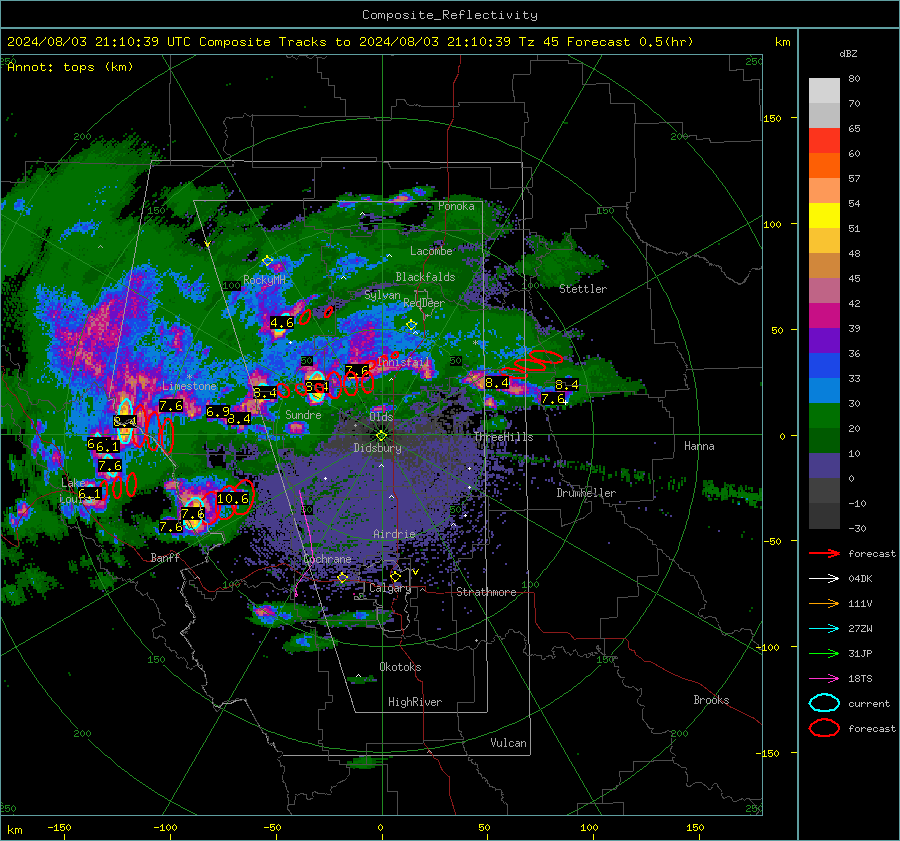The image size is (900, 841).
Task: Click the Ponoka city label
Action: pos(456,206)
